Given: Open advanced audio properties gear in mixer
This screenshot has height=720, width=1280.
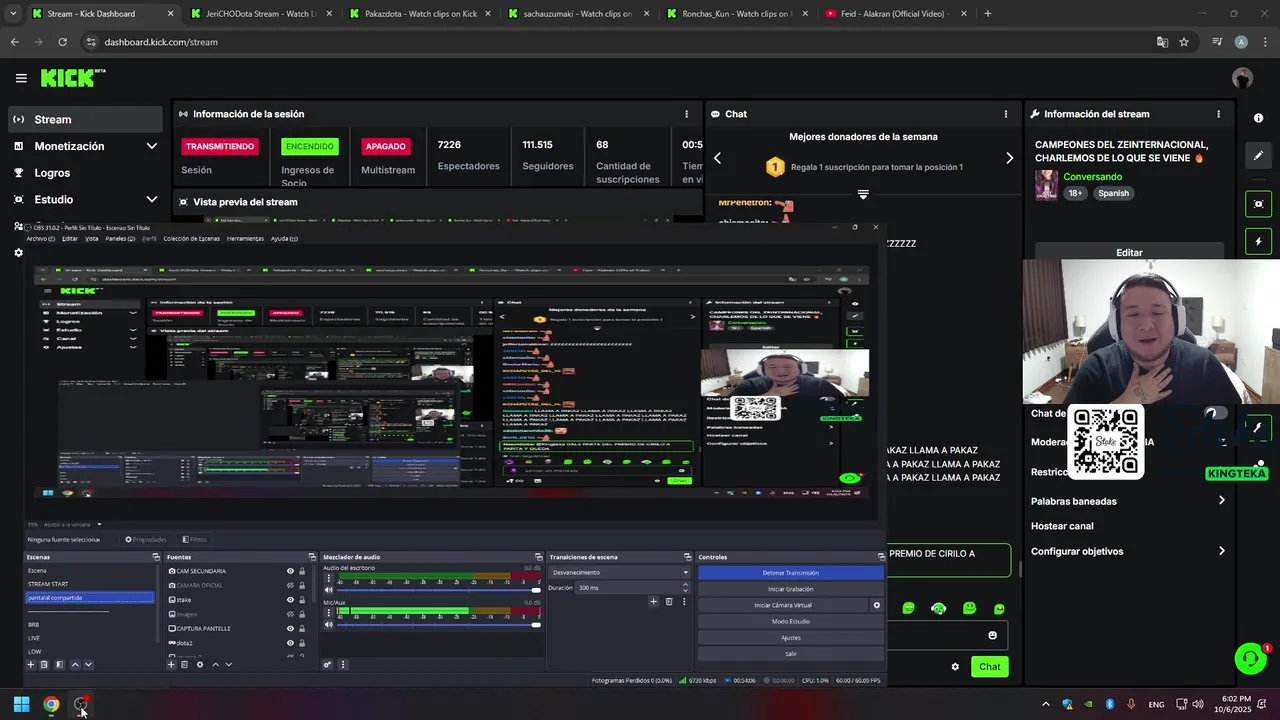Looking at the screenshot, I should click(327, 664).
